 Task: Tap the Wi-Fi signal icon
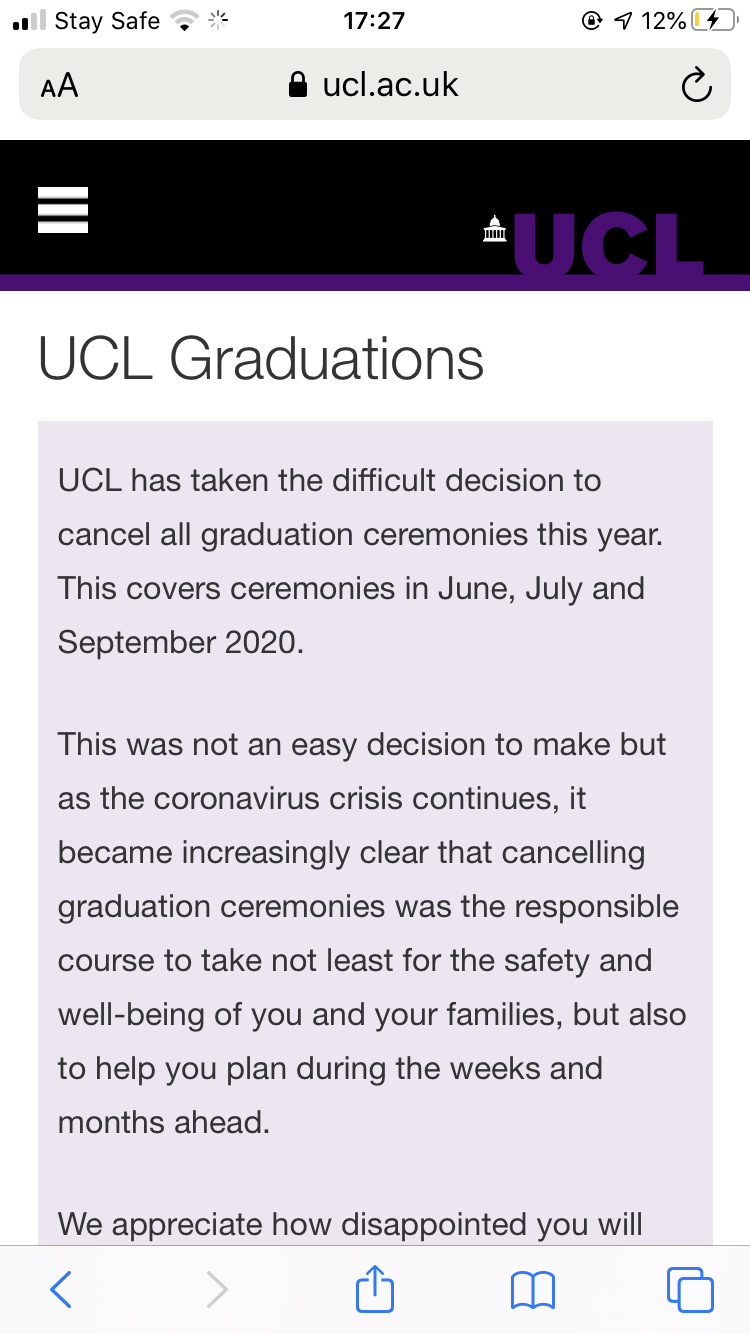(x=184, y=21)
